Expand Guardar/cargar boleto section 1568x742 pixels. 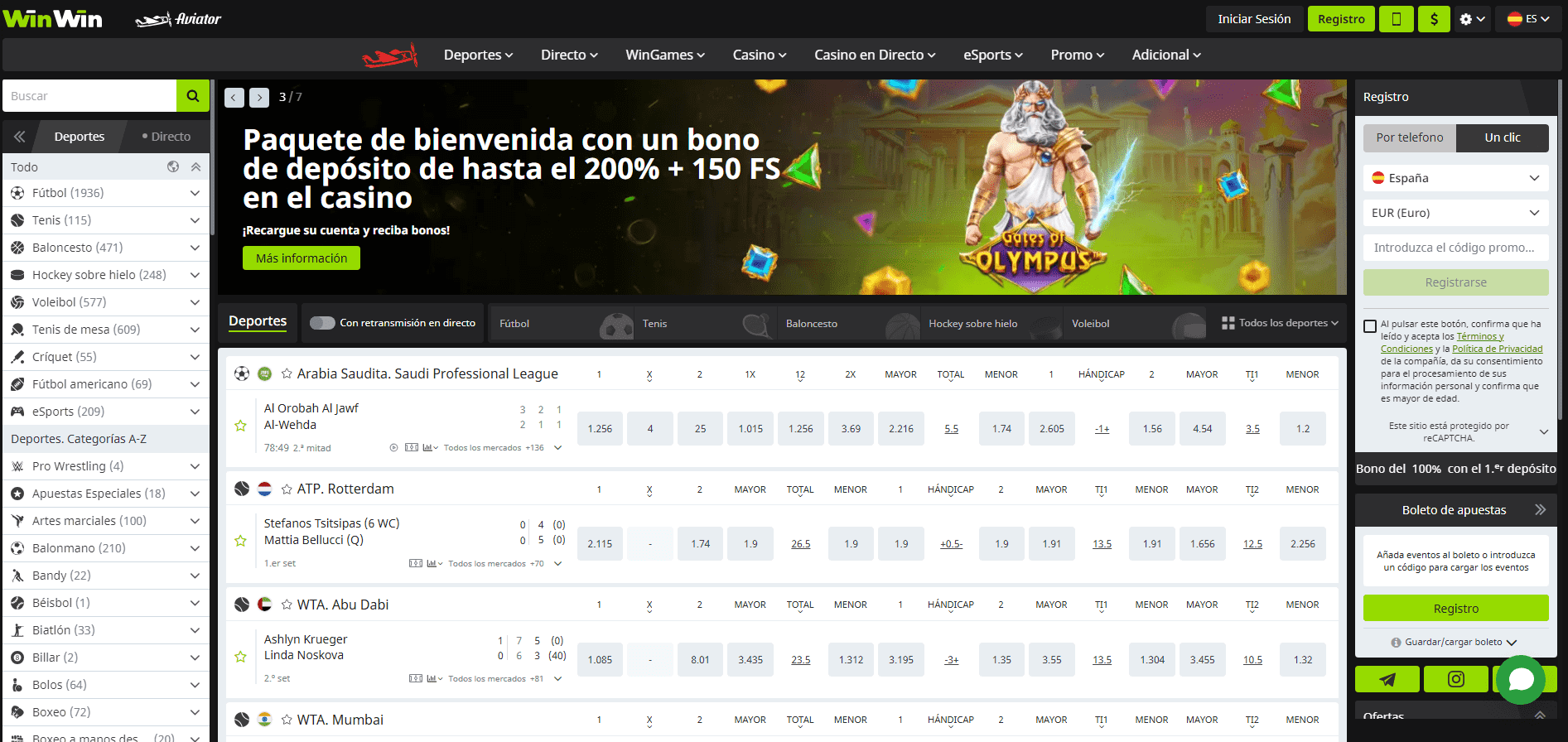(1455, 642)
